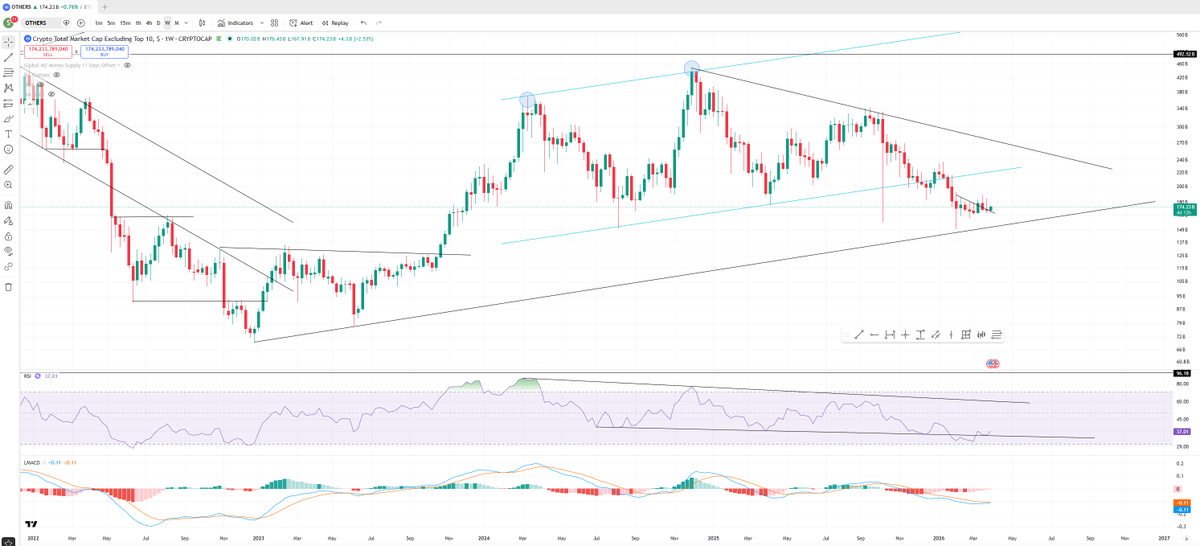The width and height of the screenshot is (1200, 546).
Task: Pick cross line in the floating favorites toolbar
Action: 905,334
